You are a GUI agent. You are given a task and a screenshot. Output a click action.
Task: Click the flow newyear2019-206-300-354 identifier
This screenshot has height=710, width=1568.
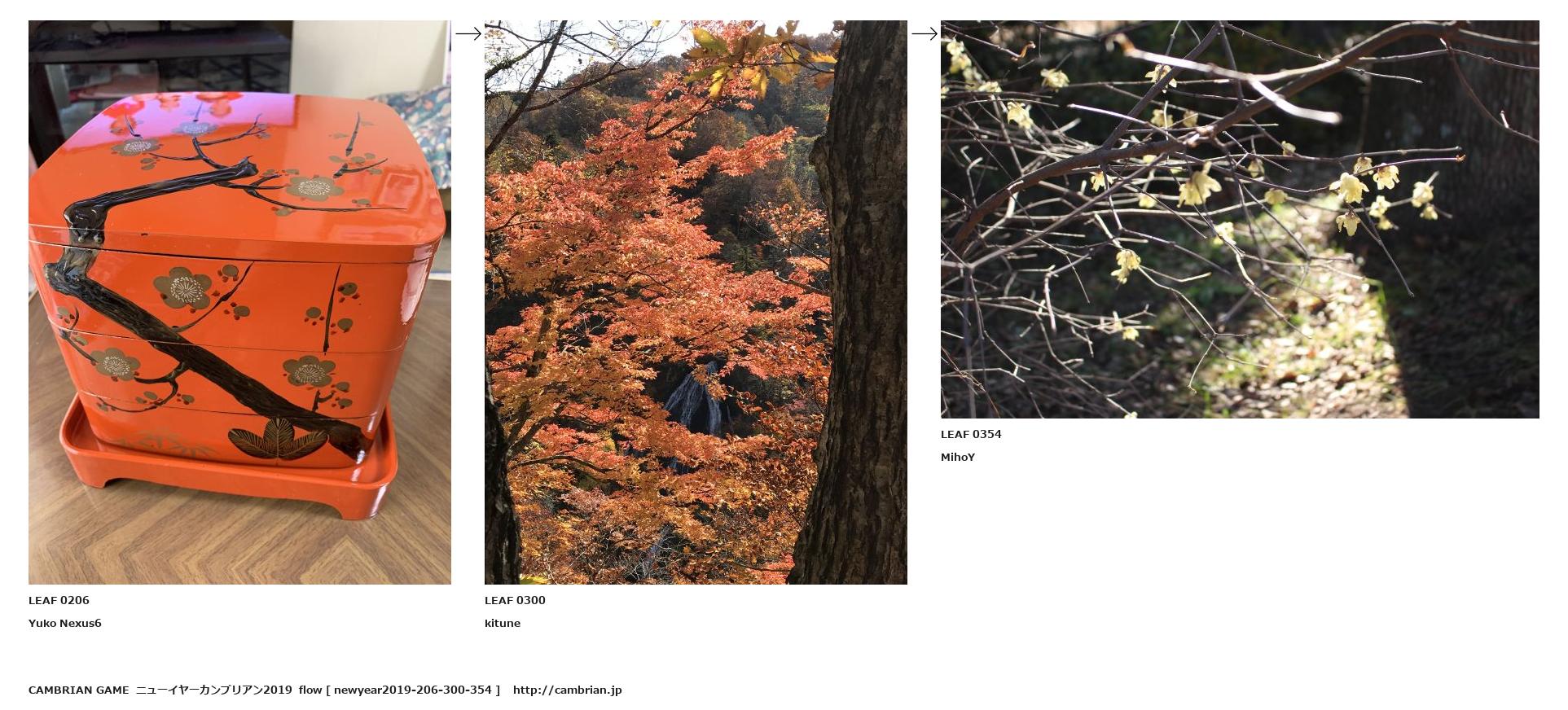coord(399,690)
